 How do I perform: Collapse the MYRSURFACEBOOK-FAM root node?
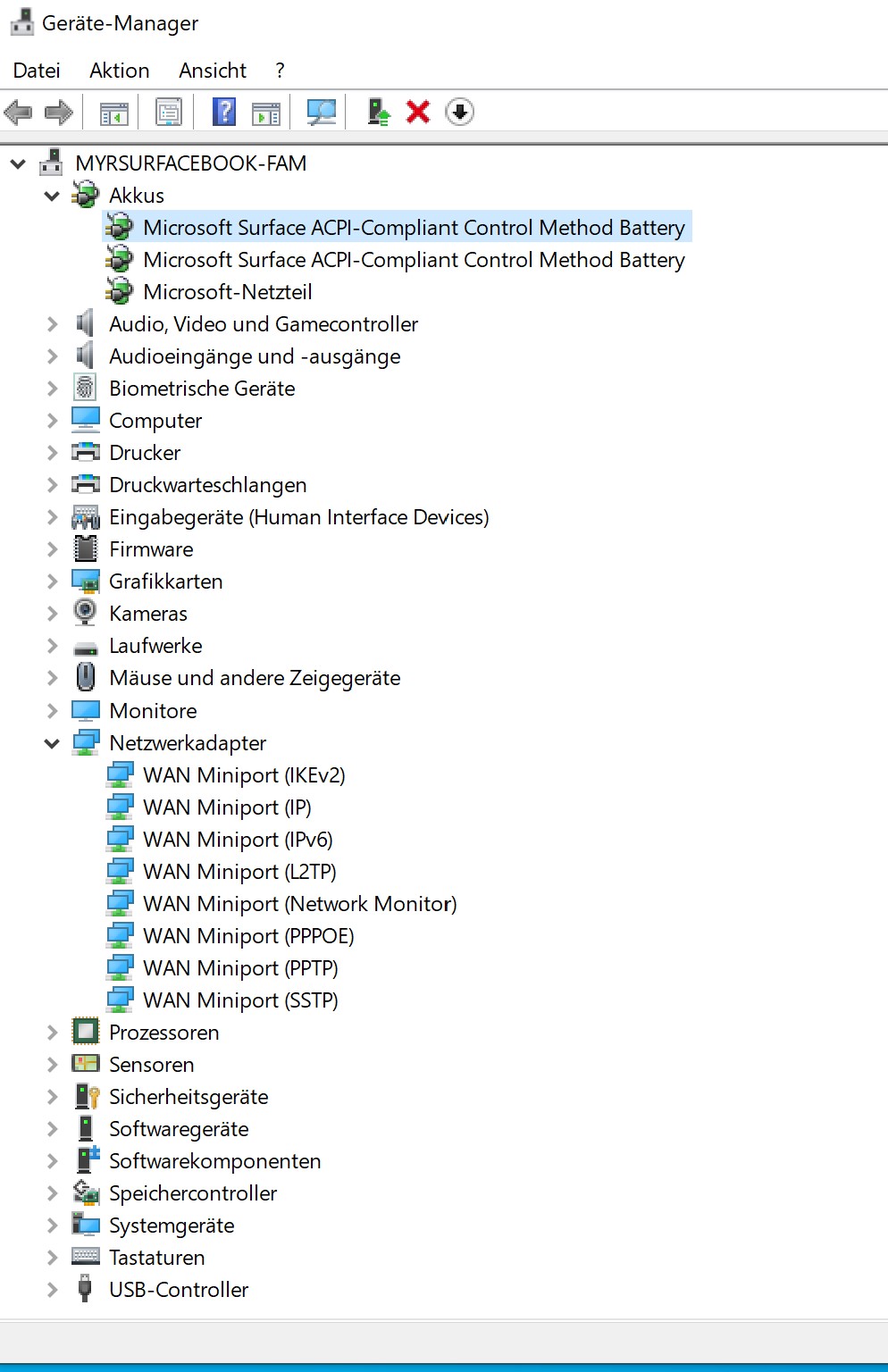(18, 163)
